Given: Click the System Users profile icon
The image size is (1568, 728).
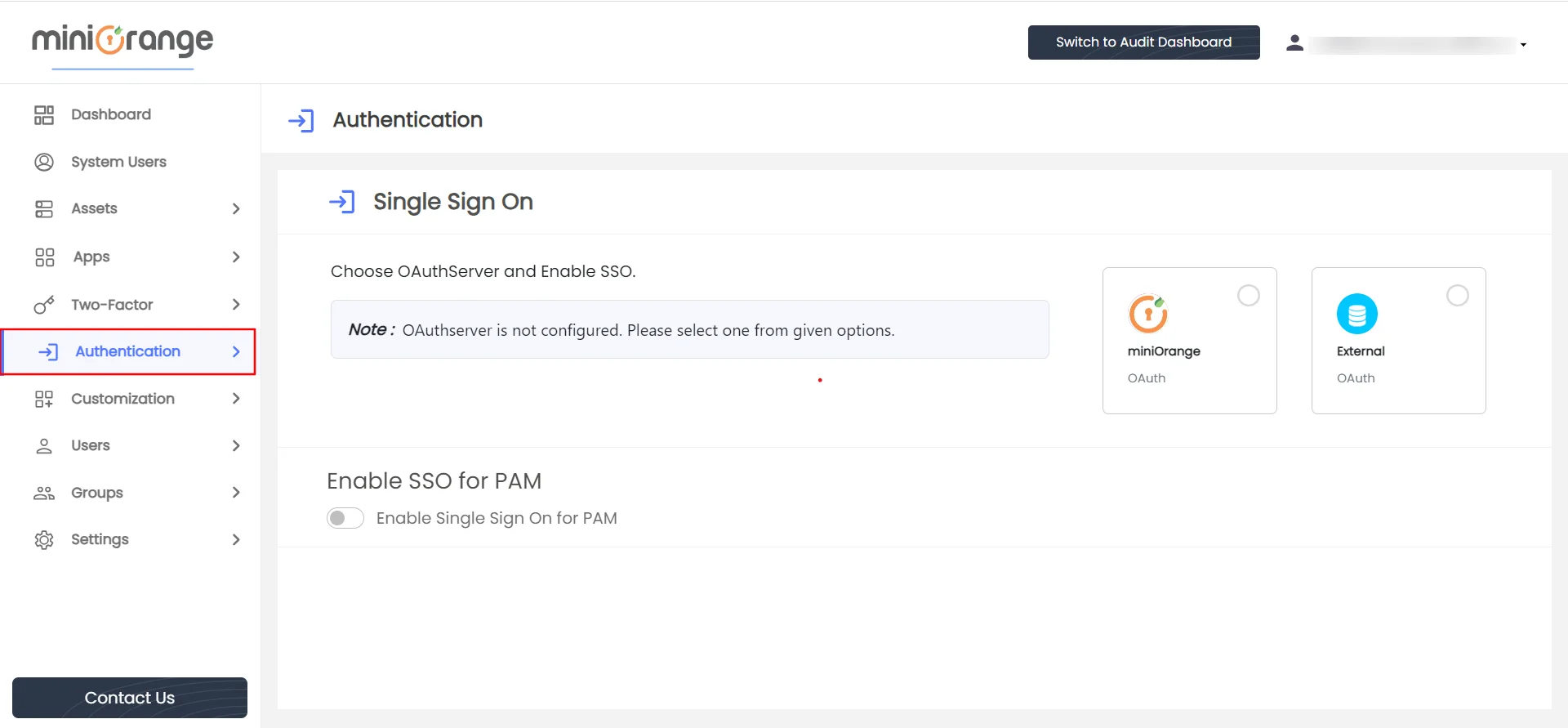Looking at the screenshot, I should 44,162.
